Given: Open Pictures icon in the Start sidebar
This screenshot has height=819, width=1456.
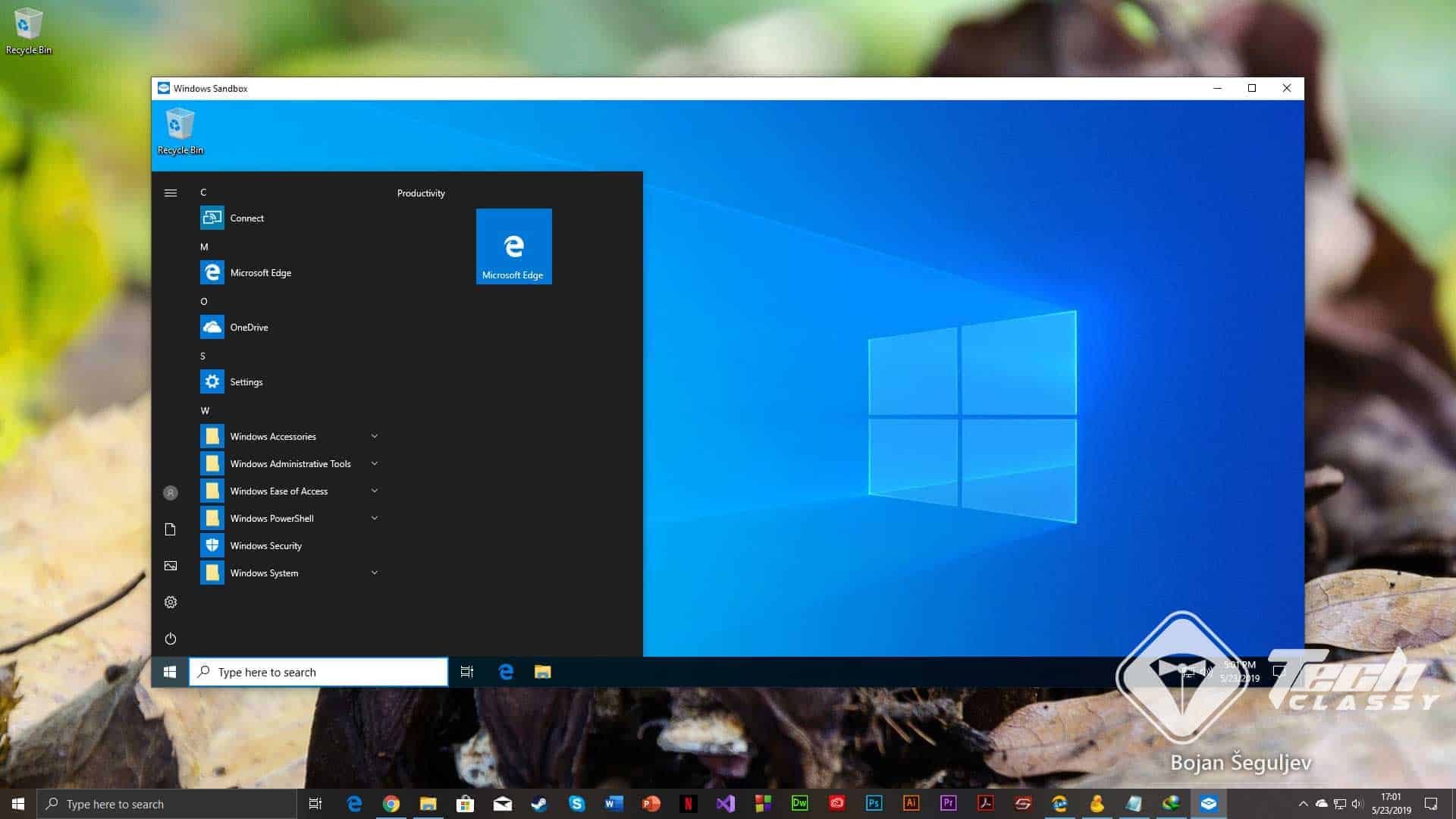Looking at the screenshot, I should point(170,565).
